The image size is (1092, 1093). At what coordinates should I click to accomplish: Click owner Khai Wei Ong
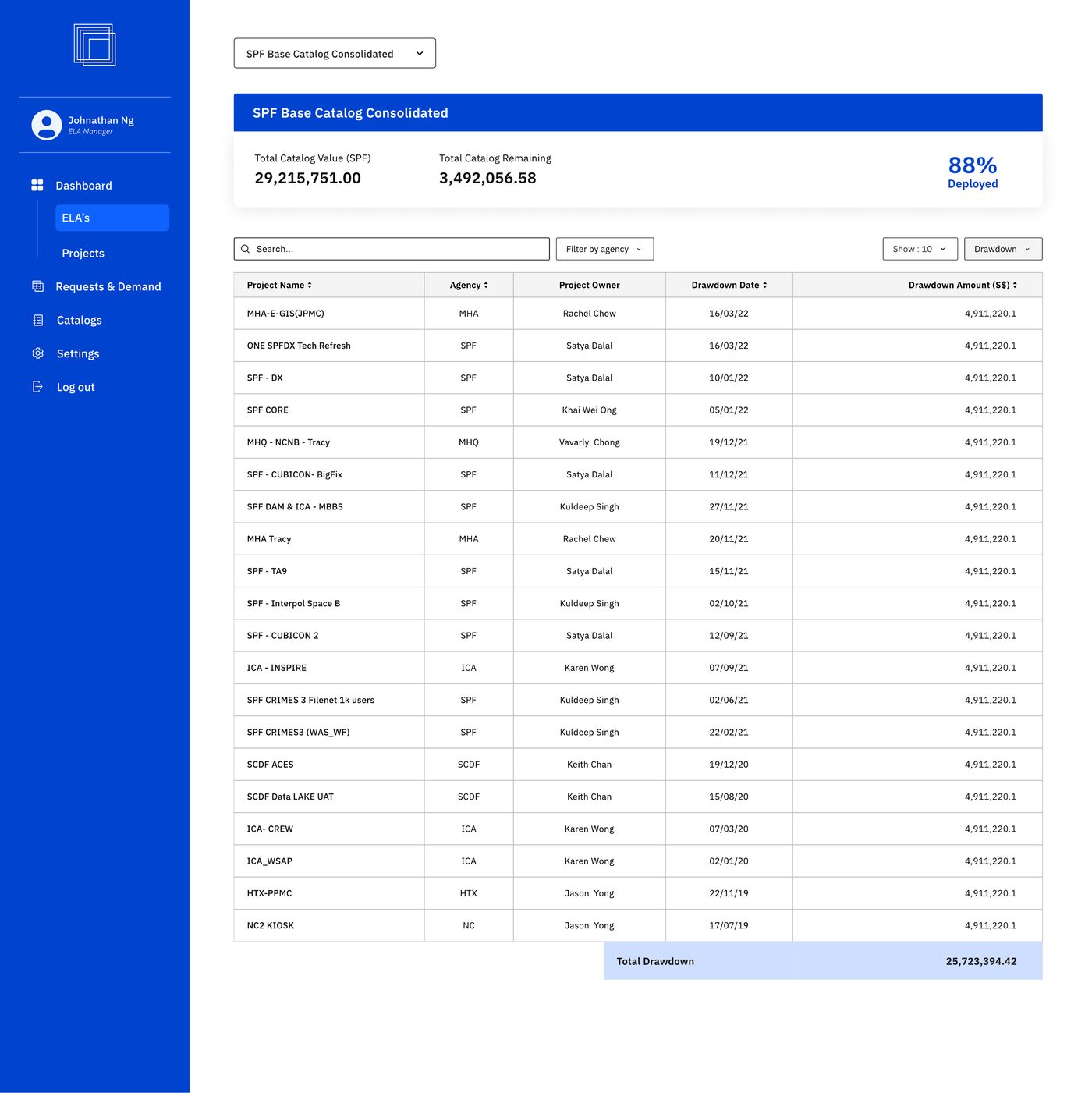coord(589,410)
